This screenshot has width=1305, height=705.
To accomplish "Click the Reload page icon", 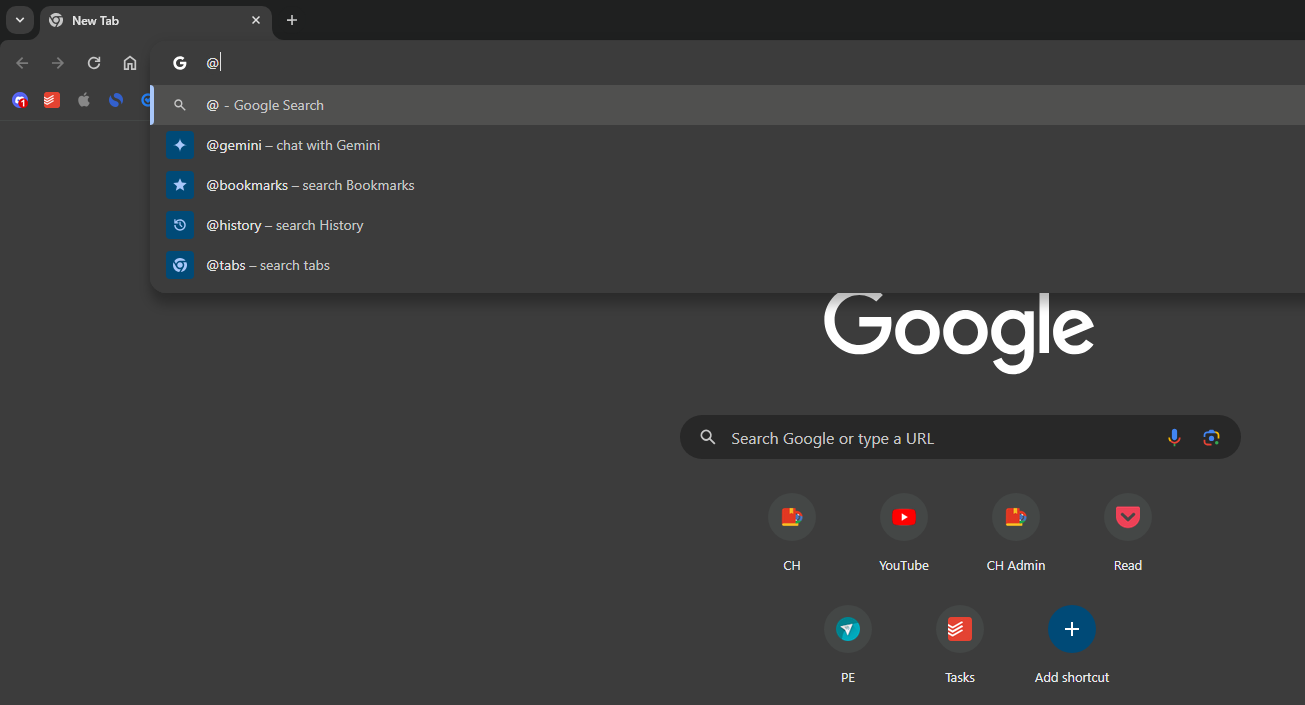I will 94,63.
